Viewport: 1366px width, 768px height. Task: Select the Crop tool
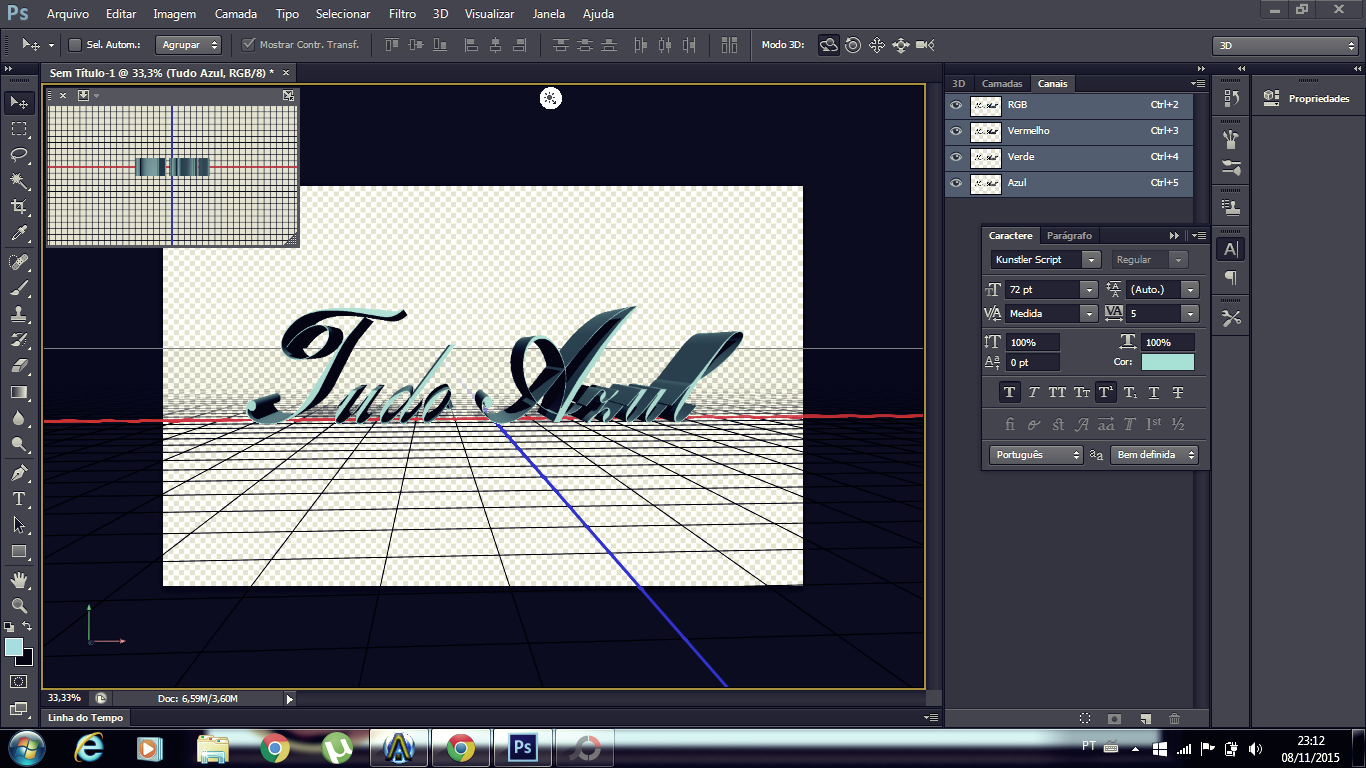(19, 207)
